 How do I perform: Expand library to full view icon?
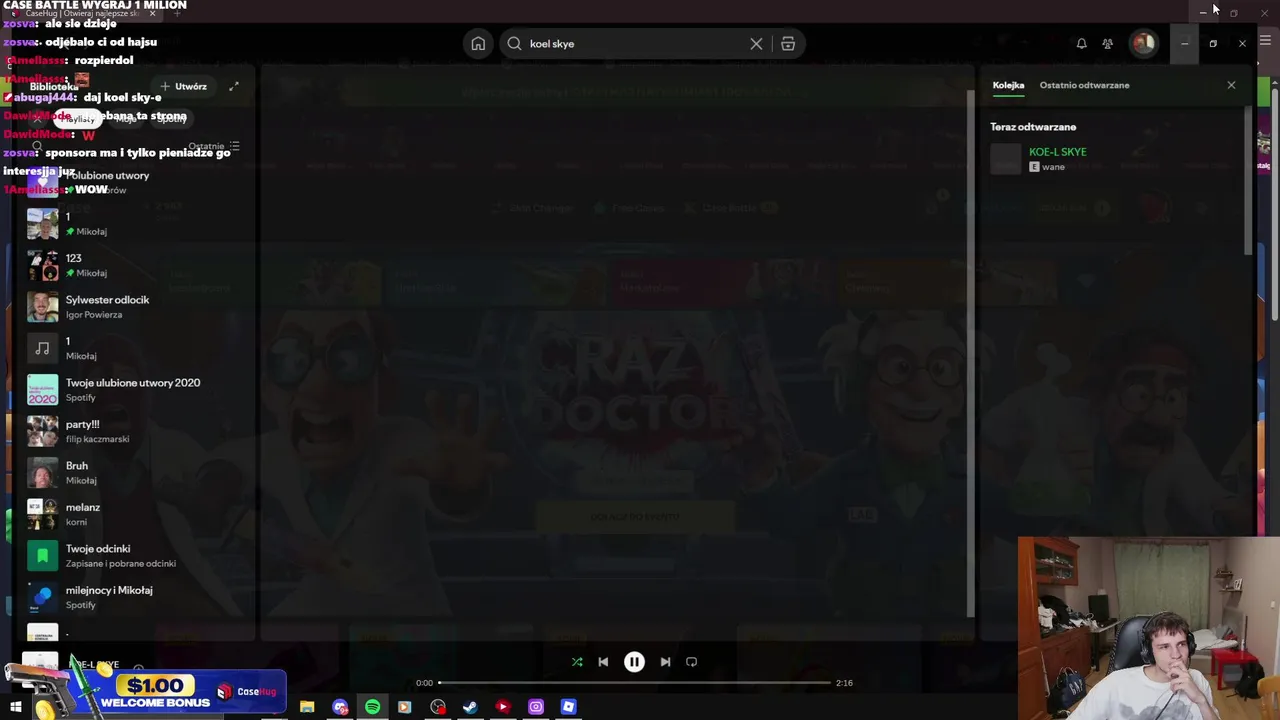tap(234, 86)
